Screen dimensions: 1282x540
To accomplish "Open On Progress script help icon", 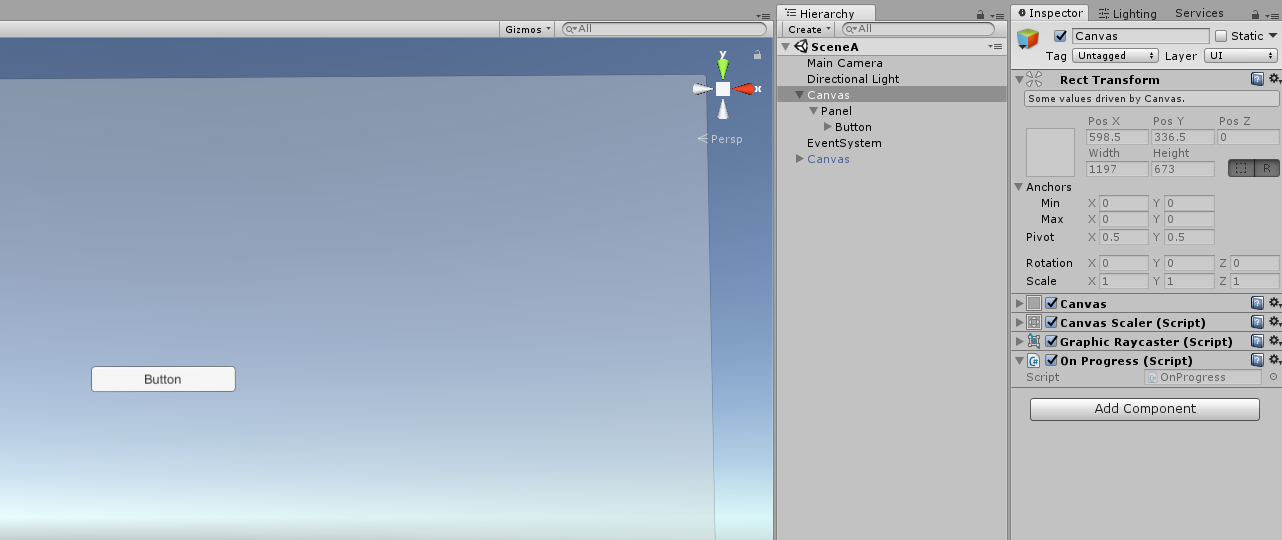I will [x=1257, y=360].
